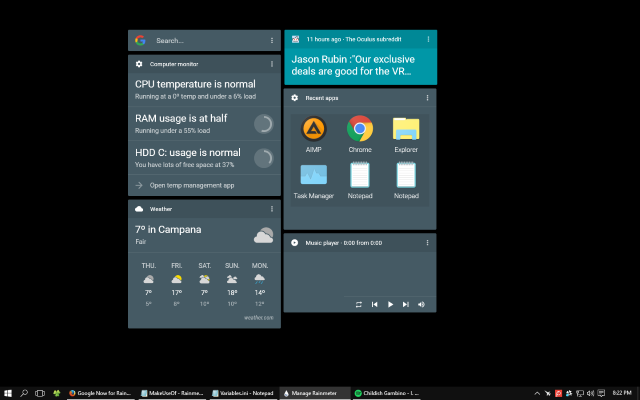Open the Oculus subreddit widget options menu
The image size is (640, 400).
pyautogui.click(x=428, y=39)
